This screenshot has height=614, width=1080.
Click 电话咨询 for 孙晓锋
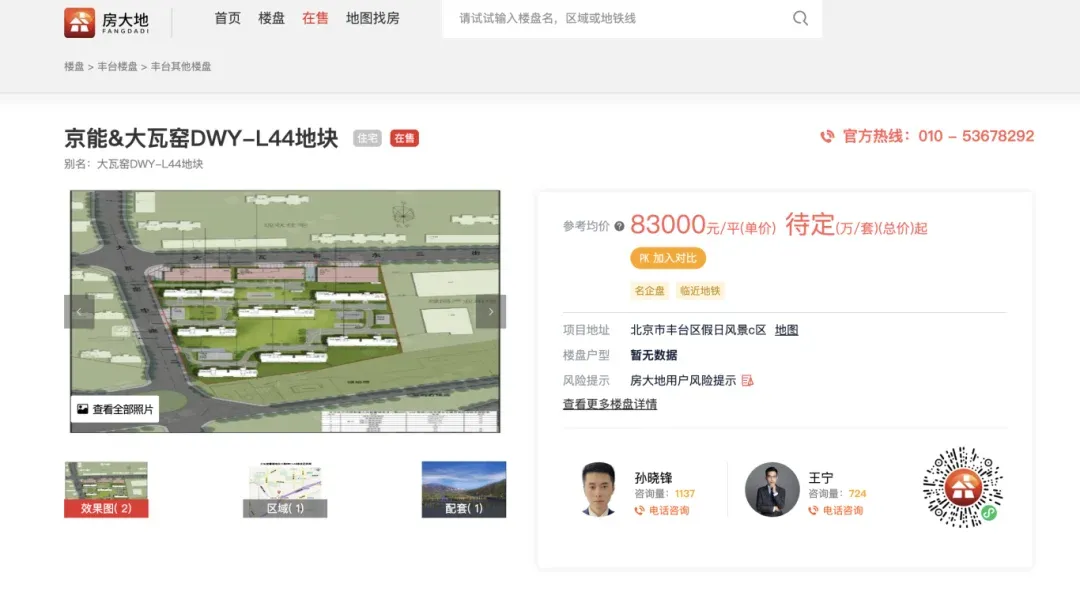pyautogui.click(x=669, y=511)
